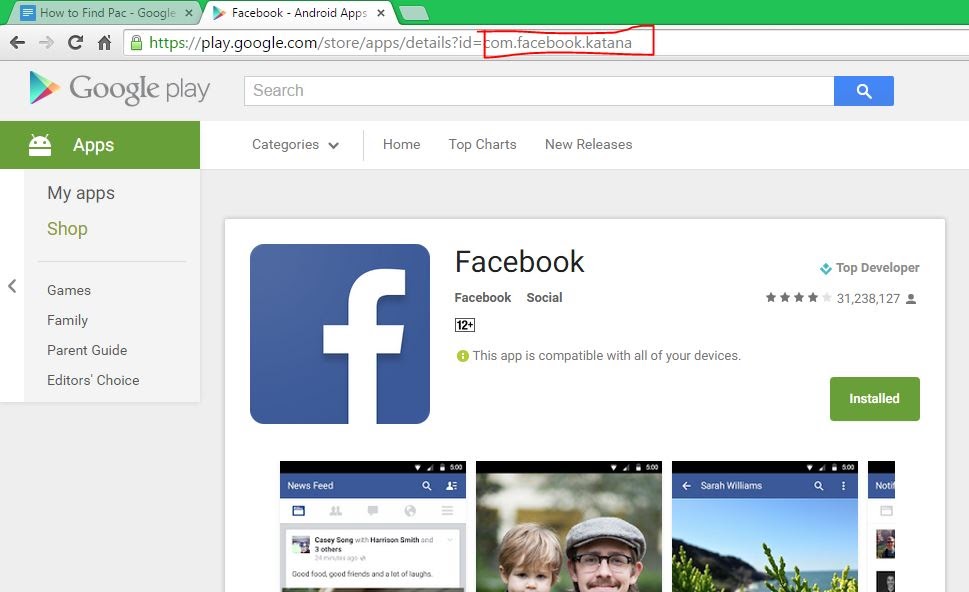Click the 31,238,127 ratings count
Screen dimensions: 969x592
click(868, 299)
